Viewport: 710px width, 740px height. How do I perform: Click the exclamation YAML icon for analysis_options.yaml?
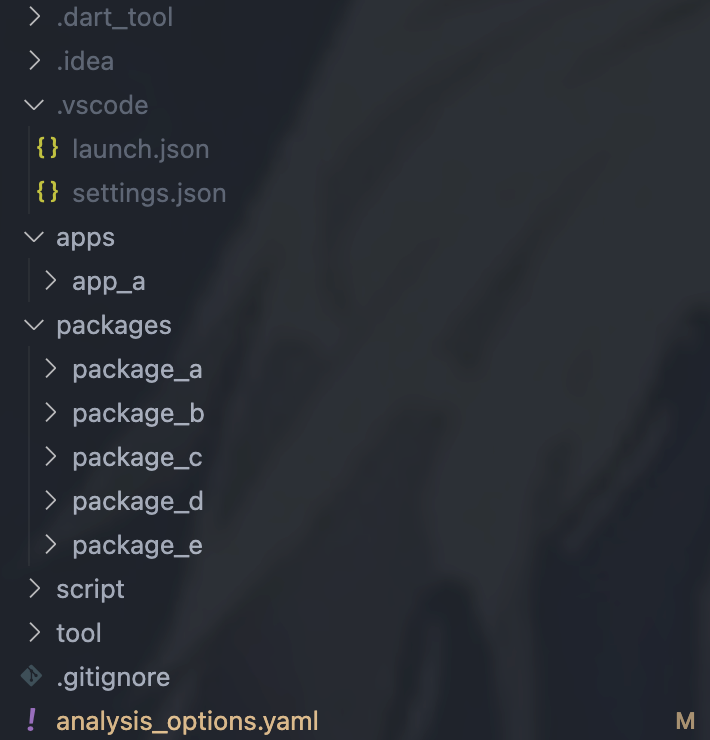32,720
